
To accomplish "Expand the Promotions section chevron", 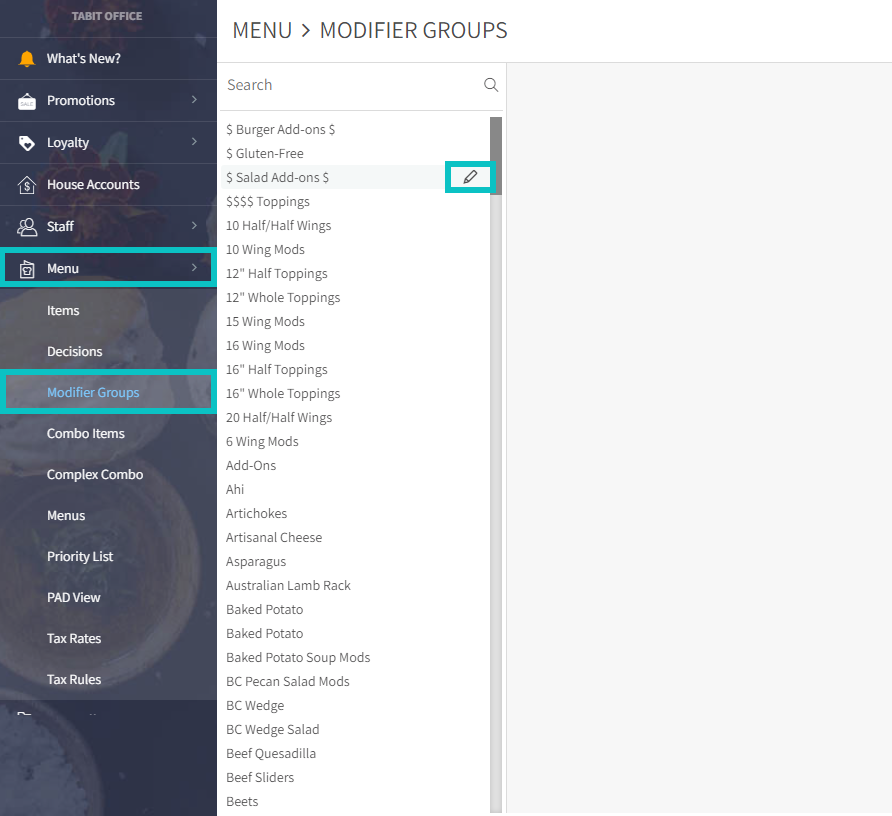I will point(195,100).
